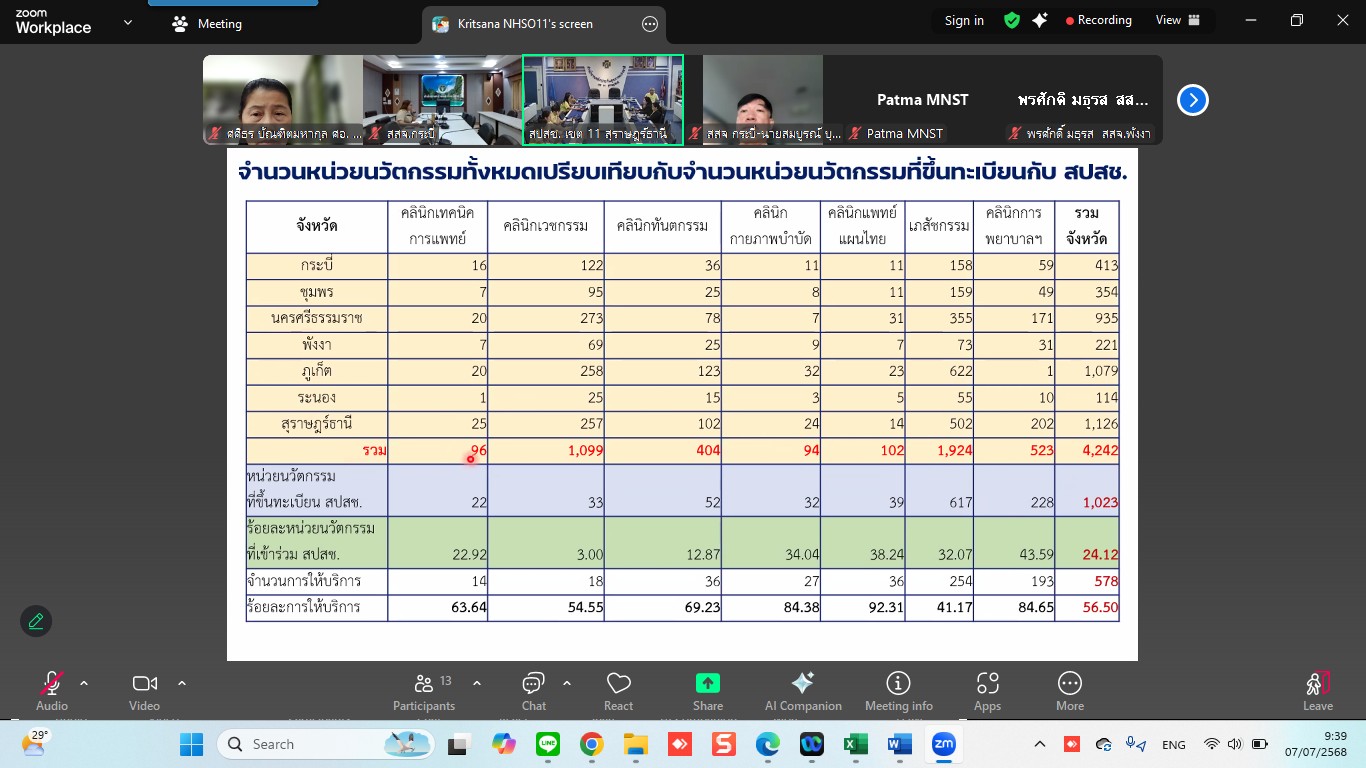The image size is (1366, 768).
Task: Expand audio settings caret
Action: pyautogui.click(x=84, y=683)
